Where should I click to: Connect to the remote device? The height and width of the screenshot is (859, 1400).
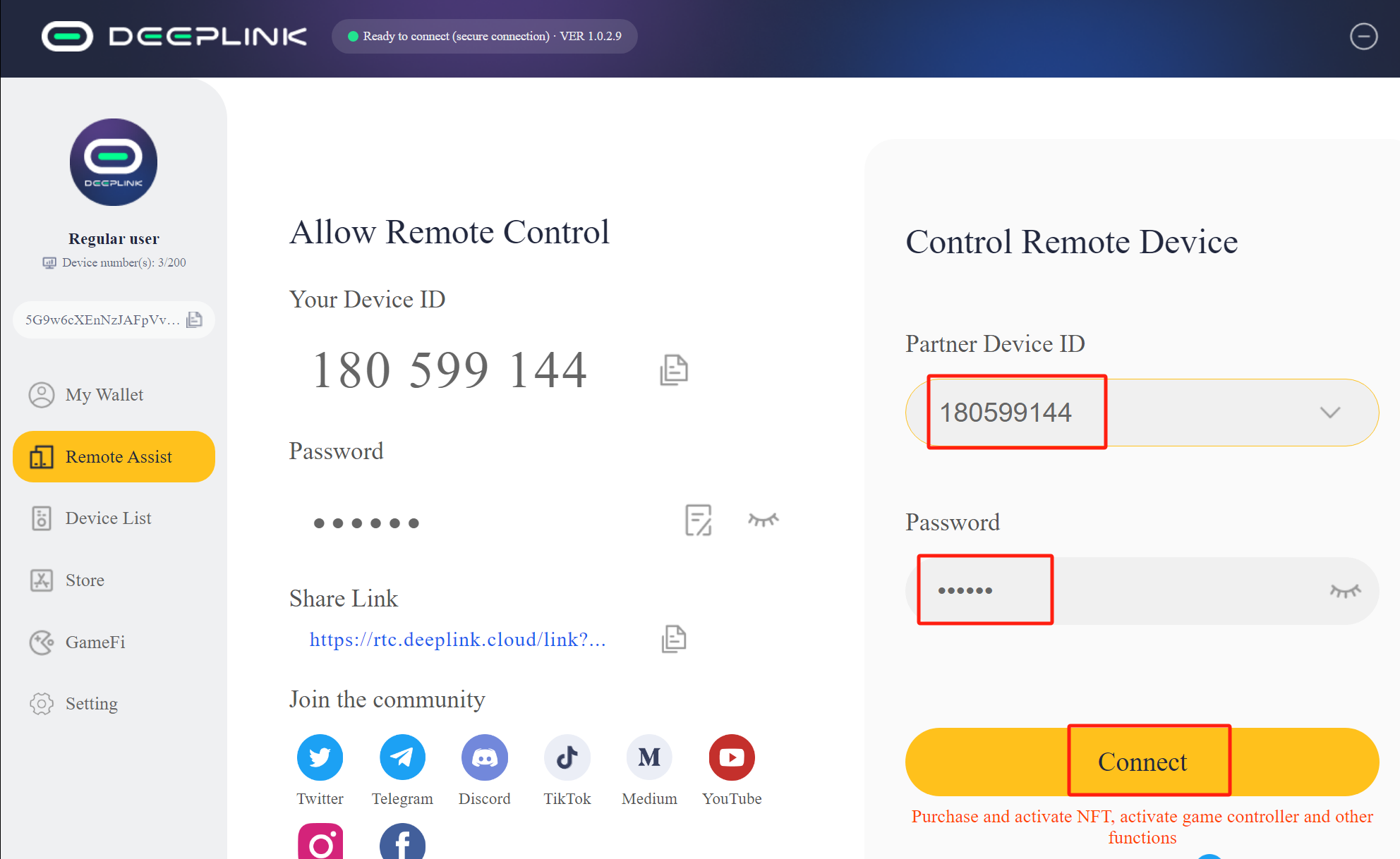pyautogui.click(x=1142, y=762)
